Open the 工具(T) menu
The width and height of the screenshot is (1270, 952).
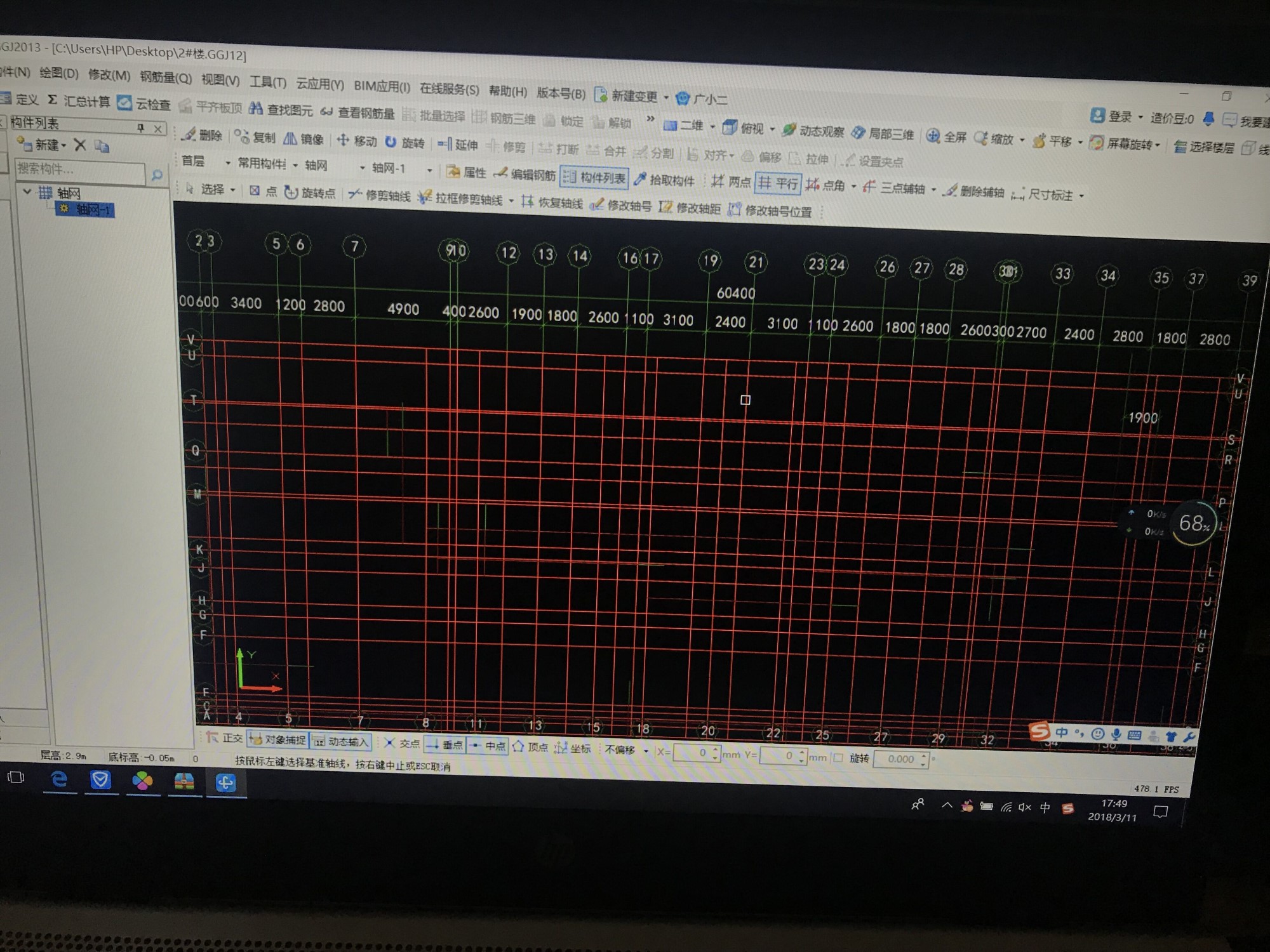268,82
